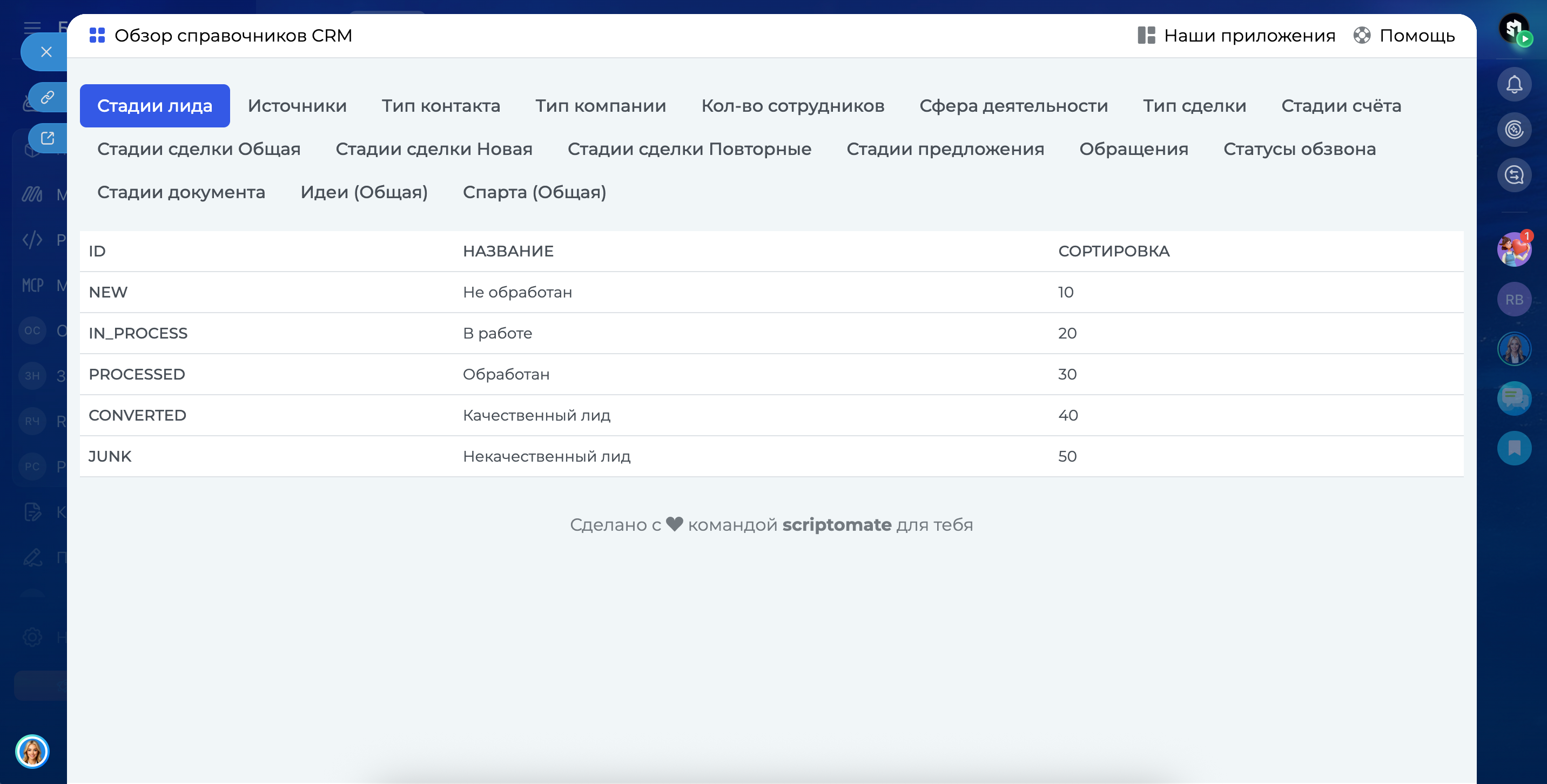The image size is (1547, 784).
Task: Click the CONVERTED row in table
Action: click(771, 415)
